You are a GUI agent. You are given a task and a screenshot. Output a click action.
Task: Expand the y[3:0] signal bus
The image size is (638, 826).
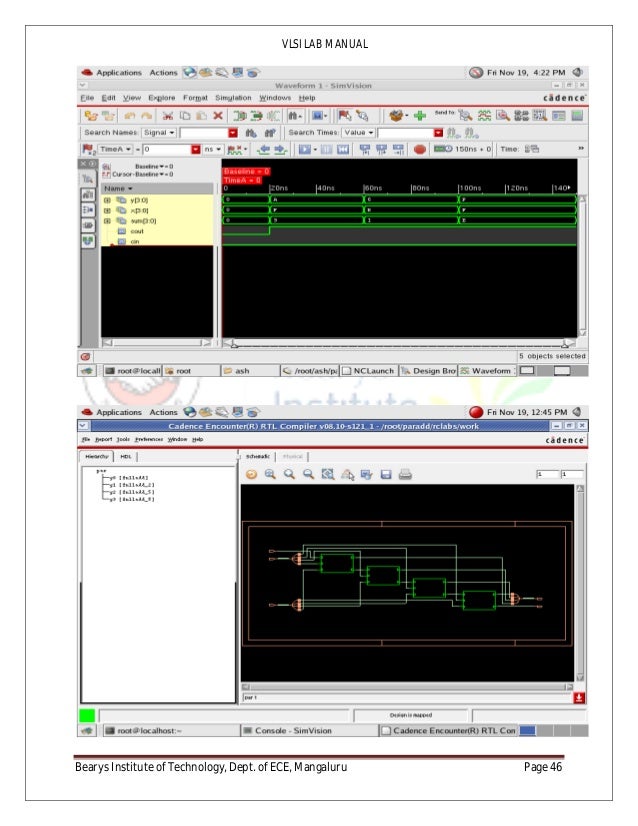107,199
